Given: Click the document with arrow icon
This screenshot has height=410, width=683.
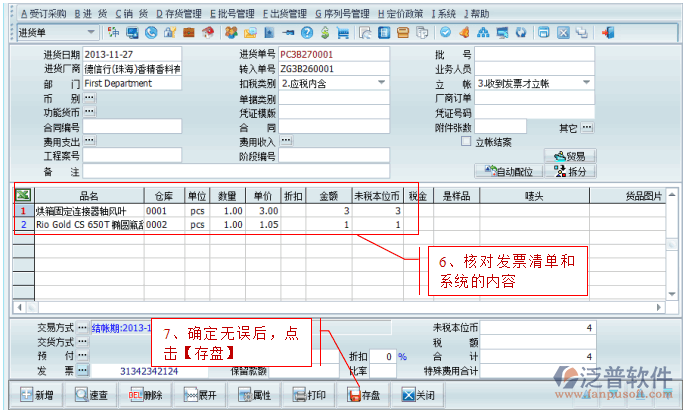Looking at the screenshot, I should [x=365, y=32].
